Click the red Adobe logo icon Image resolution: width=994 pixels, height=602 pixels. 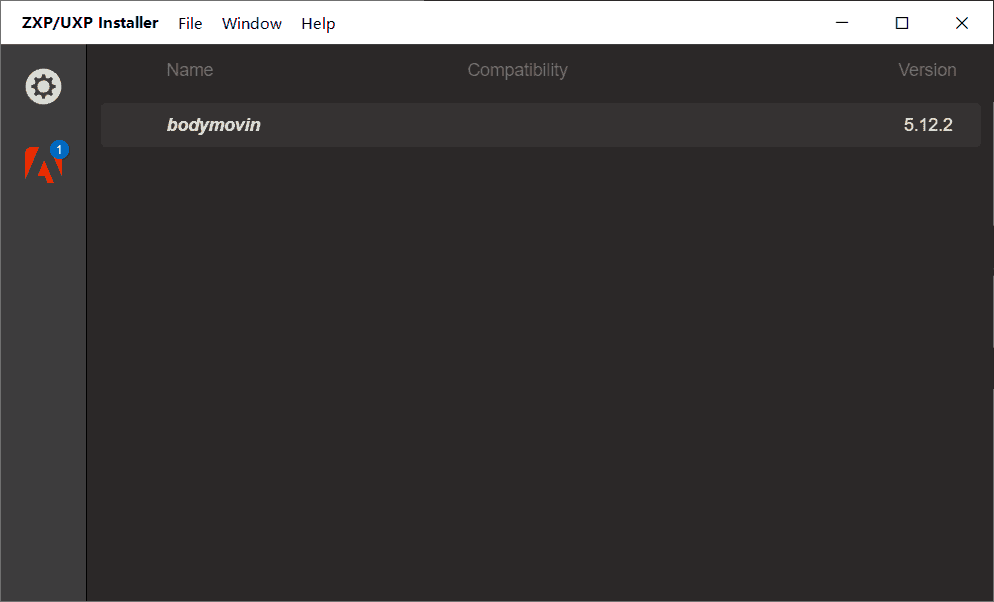coord(42,164)
